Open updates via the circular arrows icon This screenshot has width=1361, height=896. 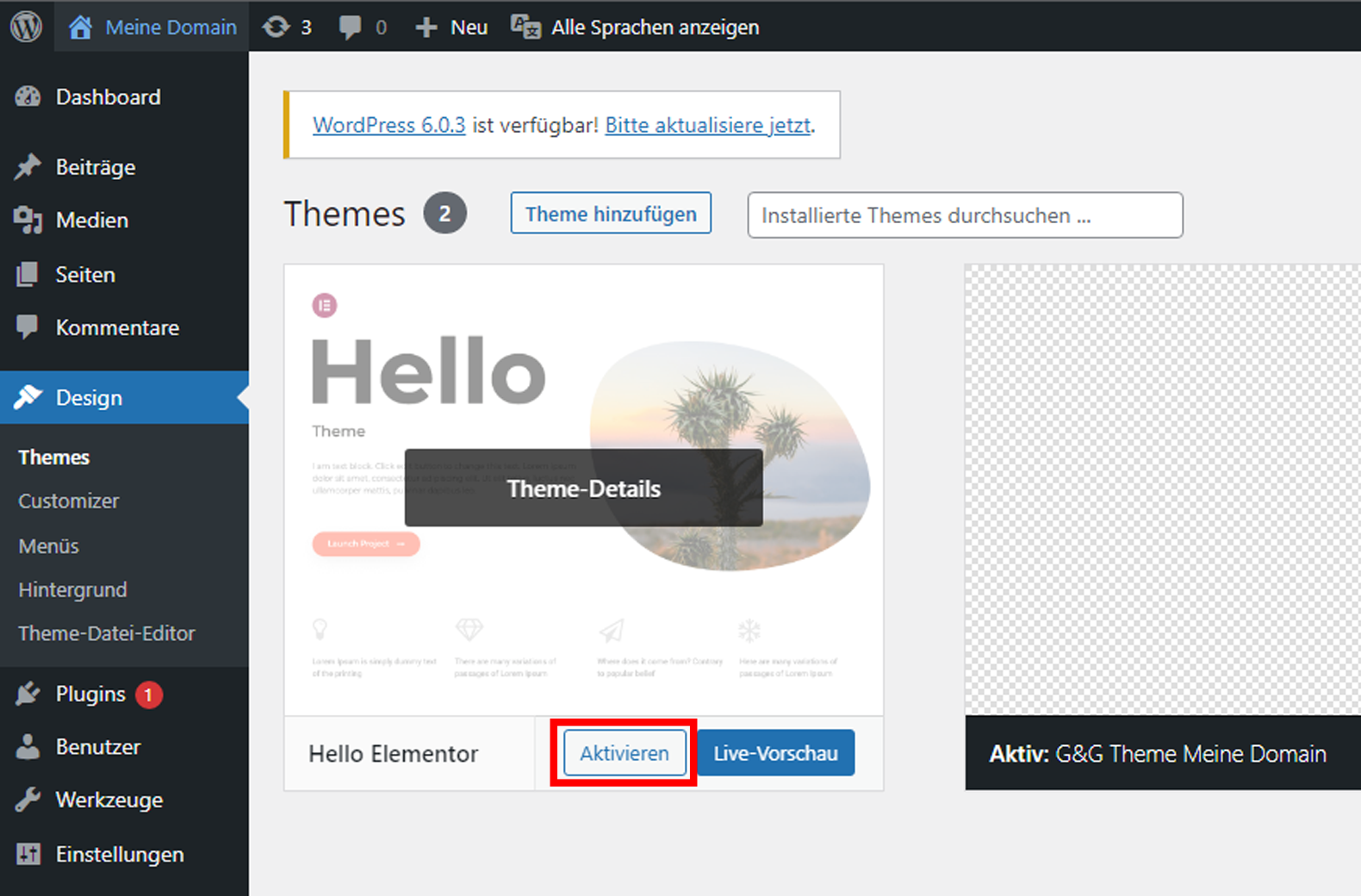(276, 28)
